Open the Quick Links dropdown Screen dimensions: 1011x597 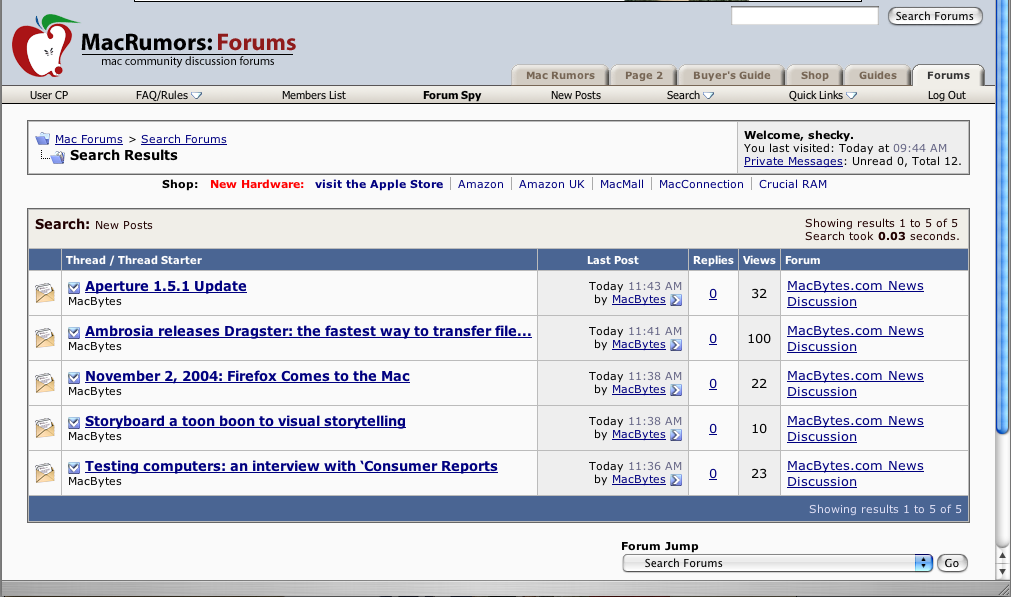(823, 95)
